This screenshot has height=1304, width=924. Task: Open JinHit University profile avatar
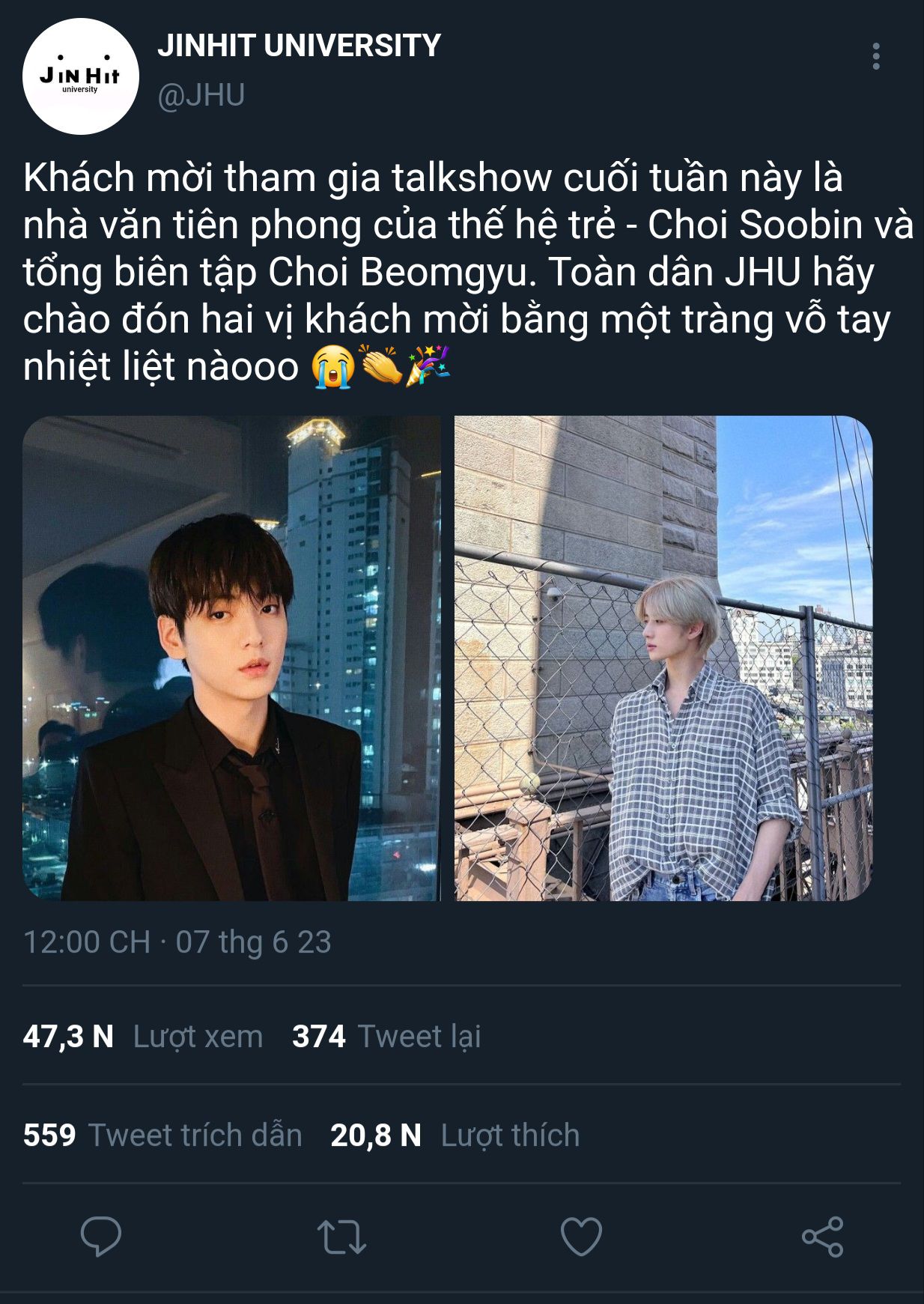(81, 76)
